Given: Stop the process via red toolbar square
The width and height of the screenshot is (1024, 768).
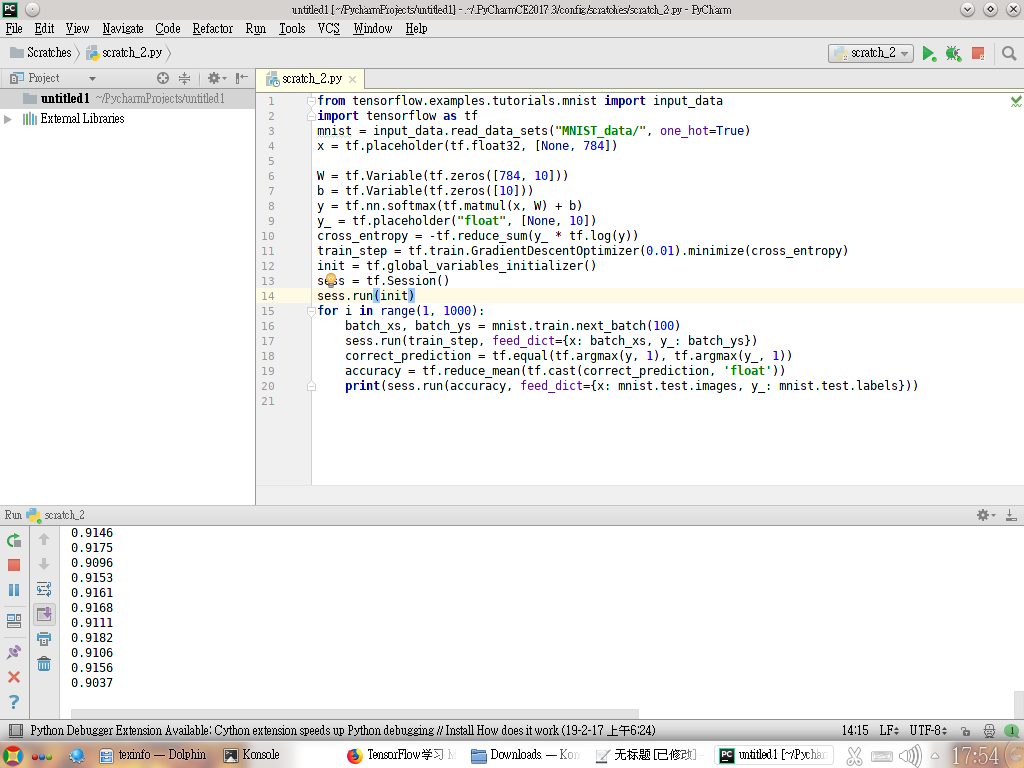Looking at the screenshot, I should pyautogui.click(x=978, y=54).
